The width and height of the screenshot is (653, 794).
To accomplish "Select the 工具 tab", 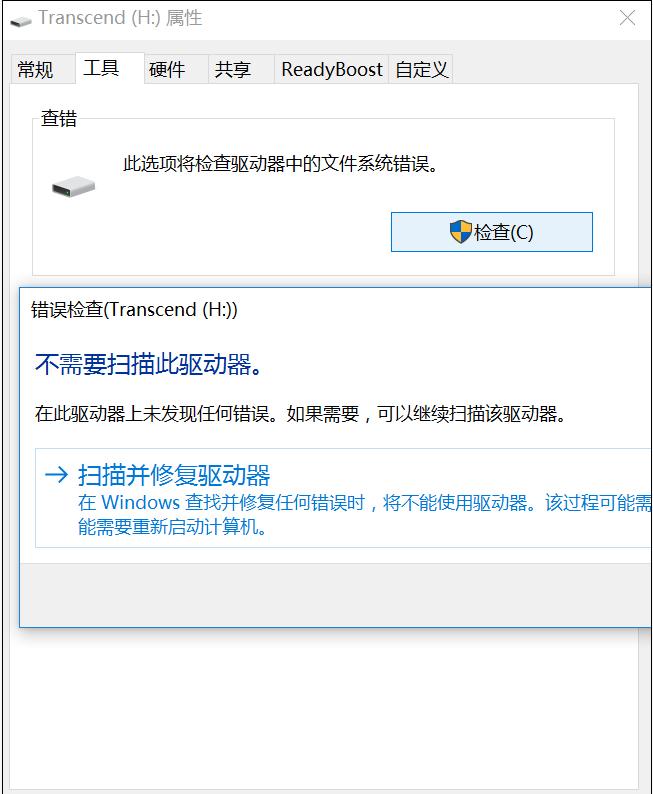I will tap(101, 68).
